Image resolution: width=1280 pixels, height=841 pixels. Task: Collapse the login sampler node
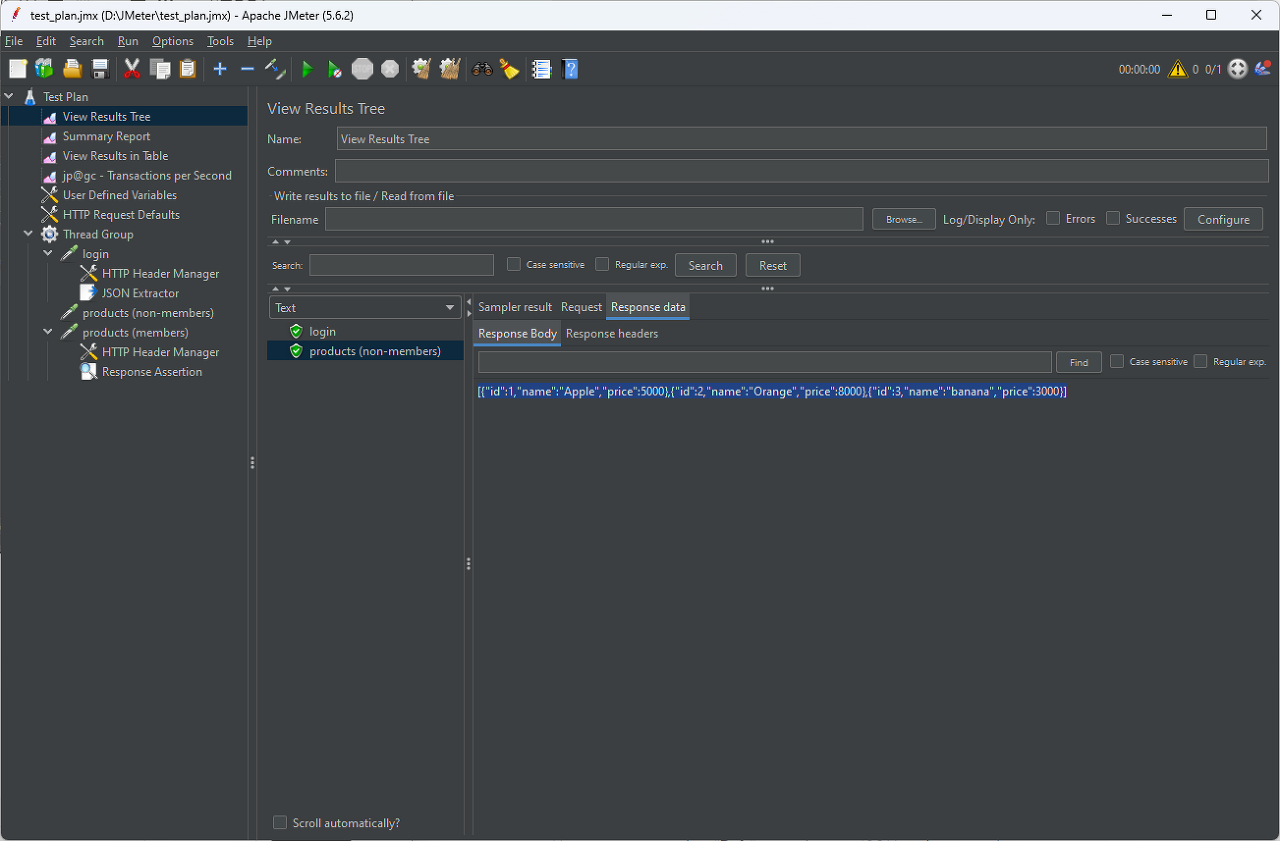pos(48,253)
